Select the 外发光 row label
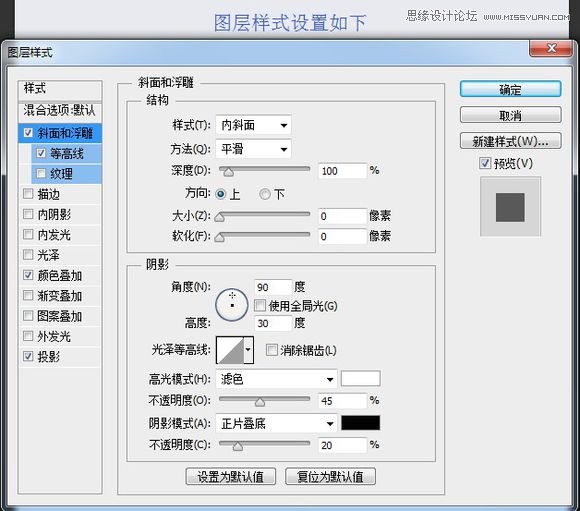 coord(54,337)
